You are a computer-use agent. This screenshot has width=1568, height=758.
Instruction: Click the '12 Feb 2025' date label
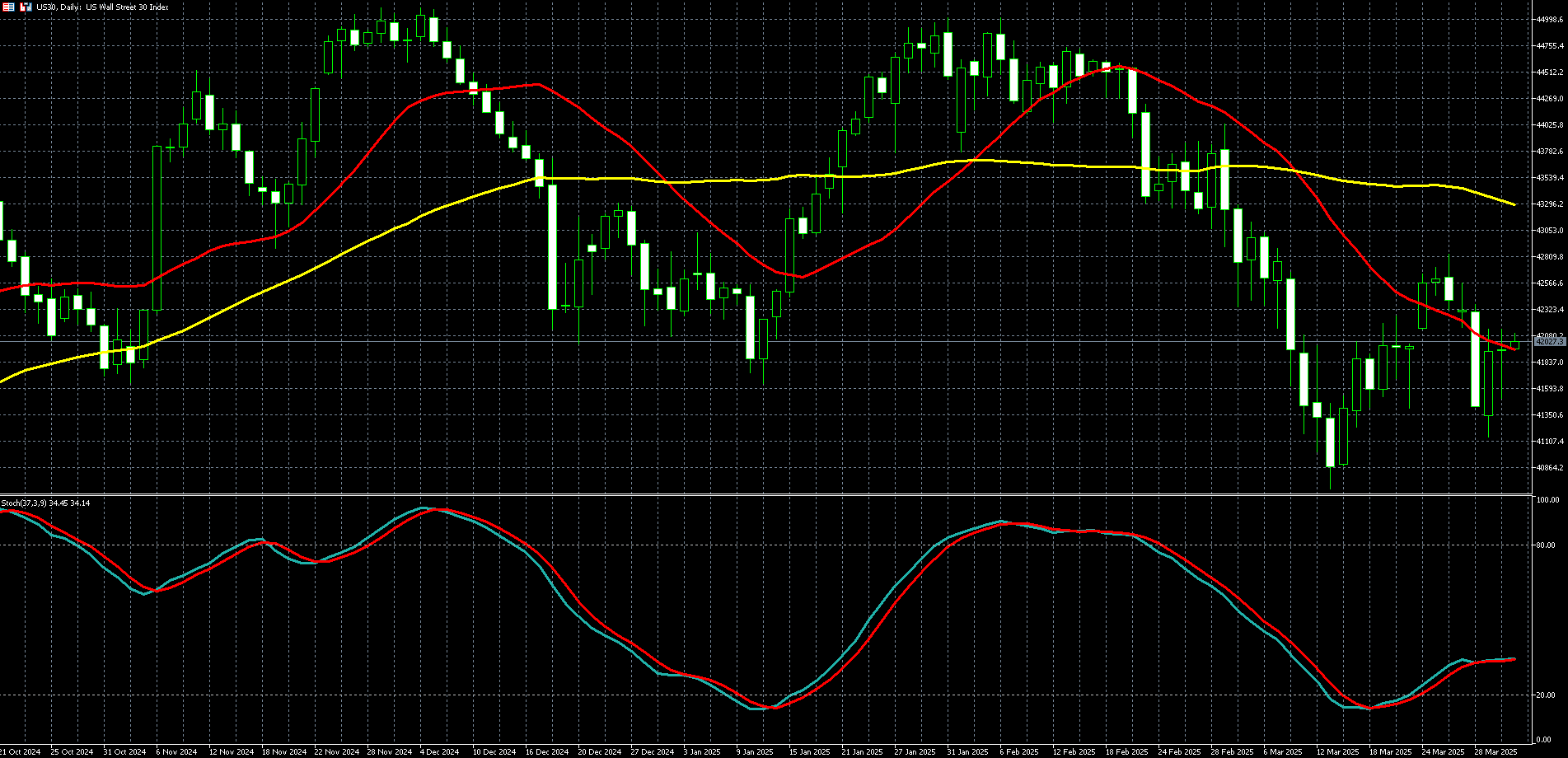point(1074,752)
